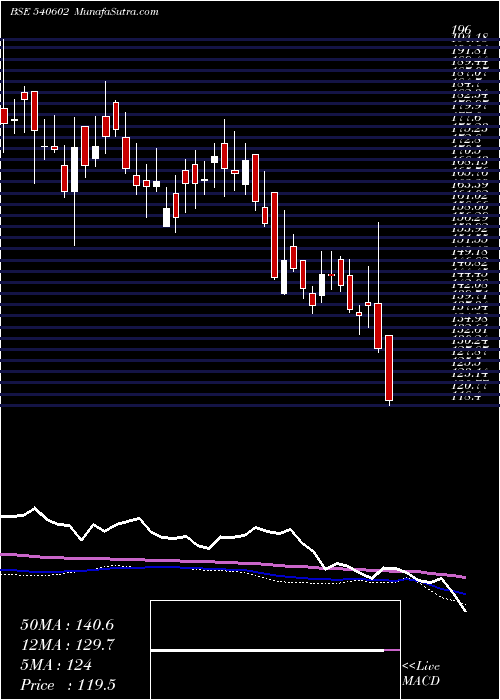Select the 12MA : 129.7 readout
Viewport: 500px width, 700px height.
[x=67, y=645]
